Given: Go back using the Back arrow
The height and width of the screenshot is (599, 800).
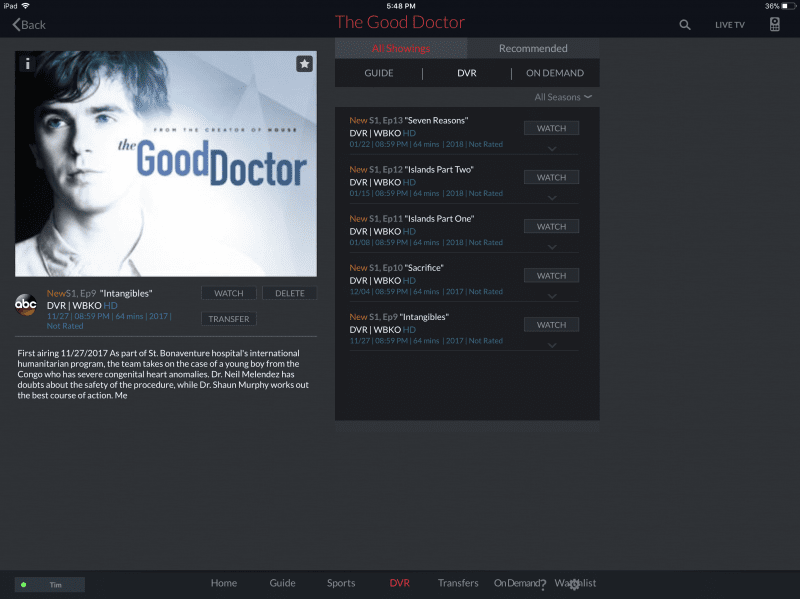Looking at the screenshot, I should tap(29, 24).
